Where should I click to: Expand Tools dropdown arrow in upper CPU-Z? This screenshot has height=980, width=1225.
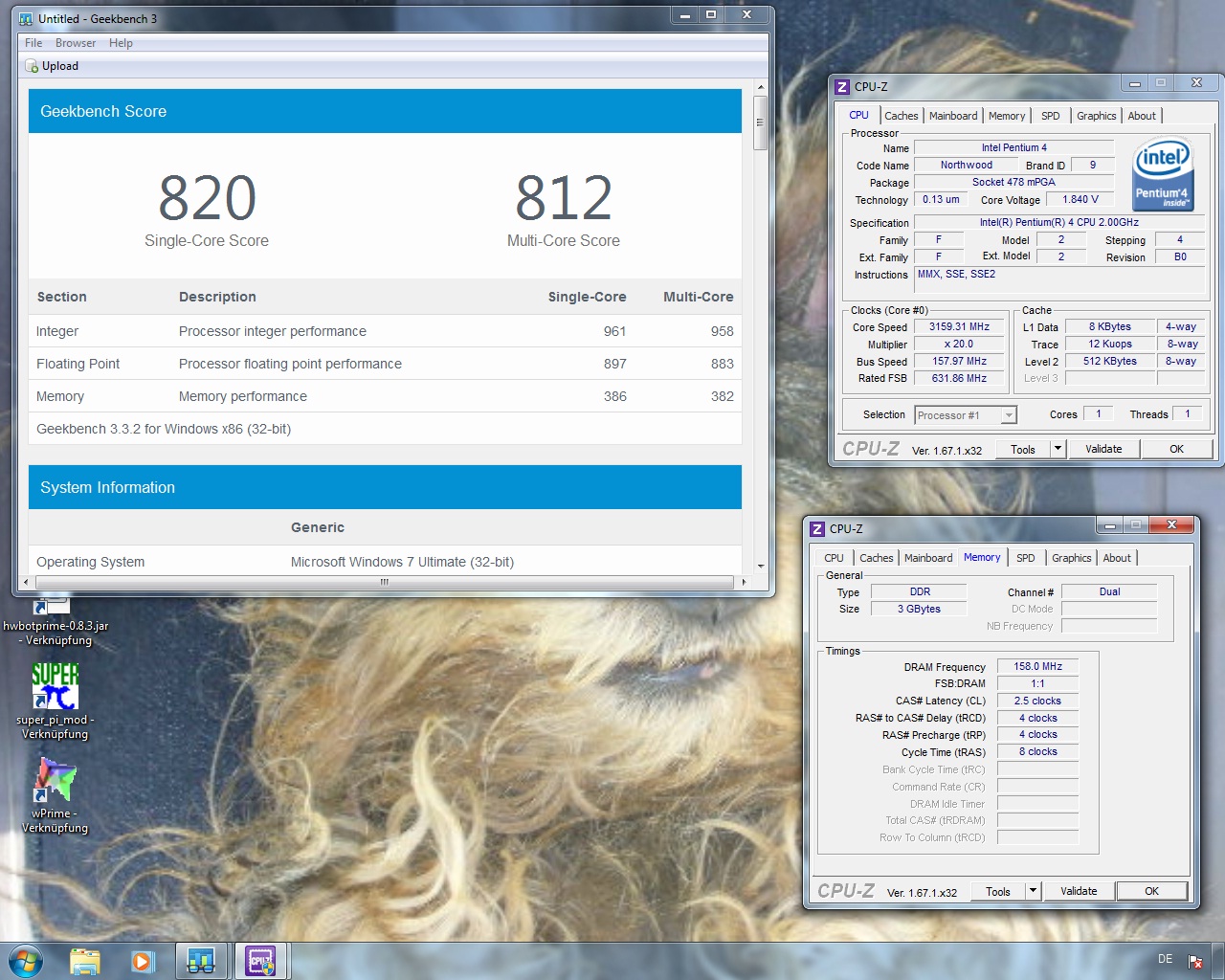tap(1058, 449)
